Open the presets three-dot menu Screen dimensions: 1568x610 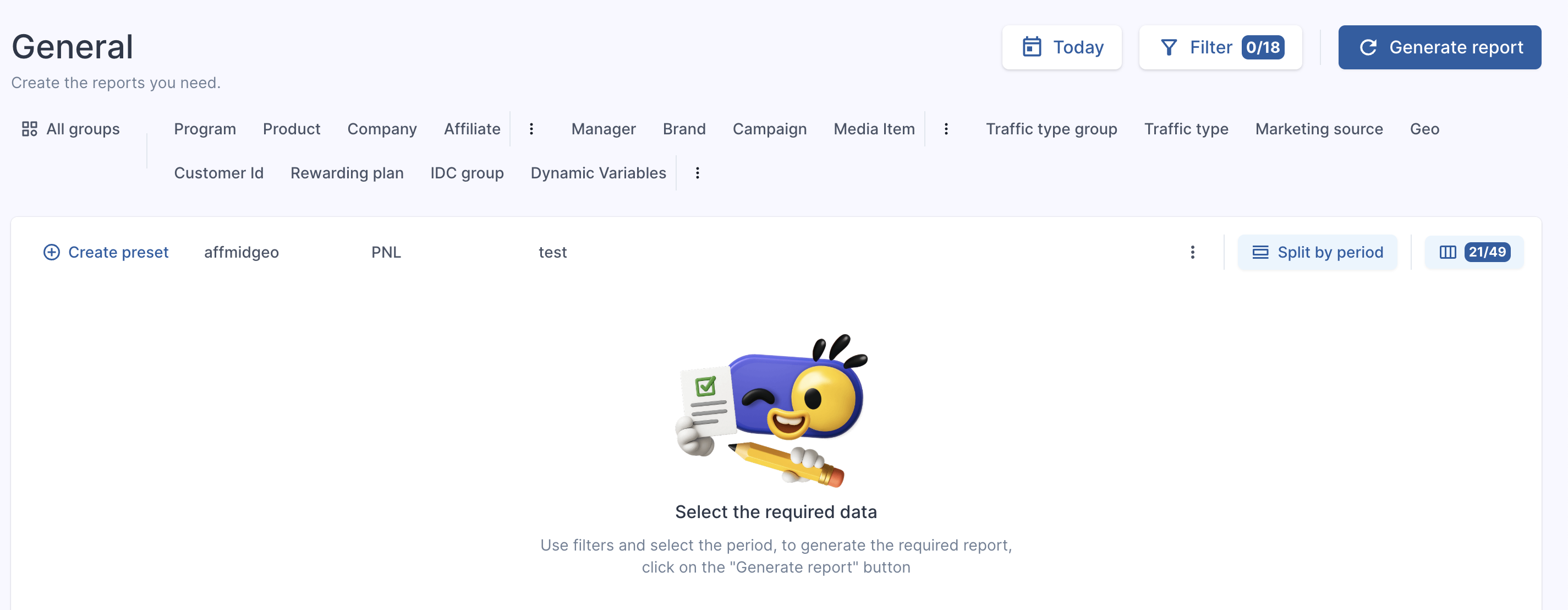(1192, 252)
